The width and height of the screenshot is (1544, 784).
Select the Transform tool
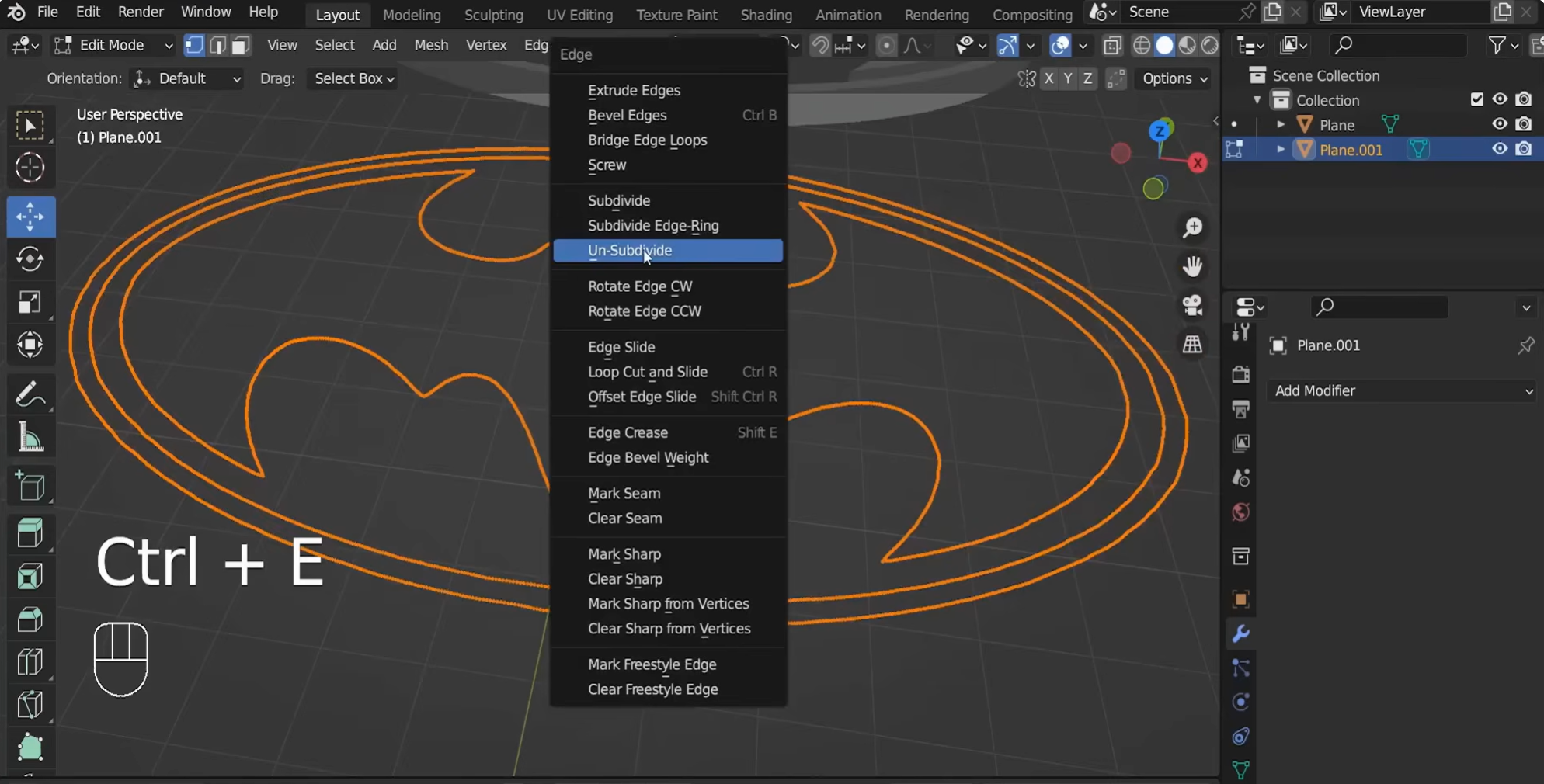(30, 345)
